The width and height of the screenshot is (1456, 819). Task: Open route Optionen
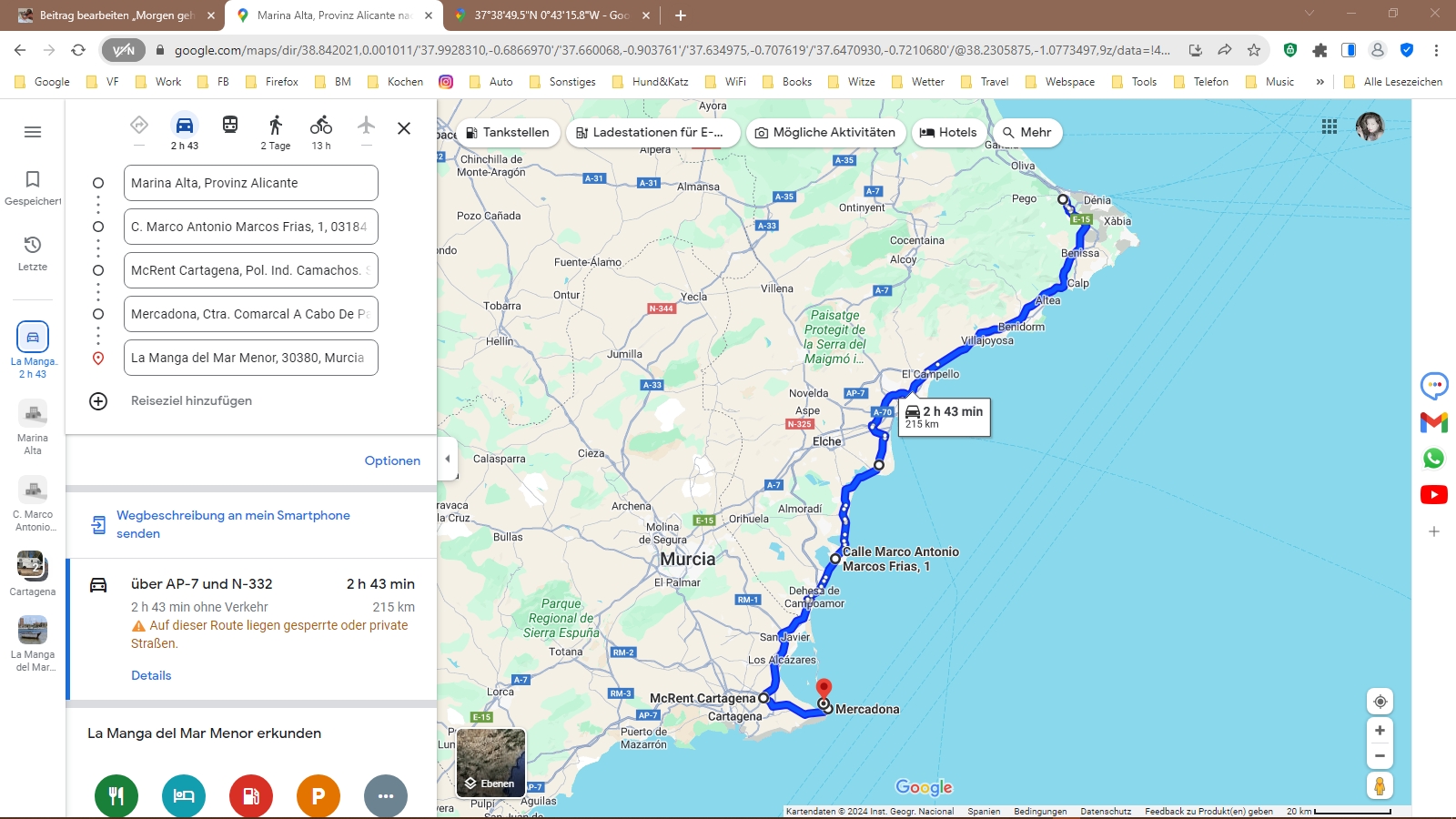click(392, 460)
